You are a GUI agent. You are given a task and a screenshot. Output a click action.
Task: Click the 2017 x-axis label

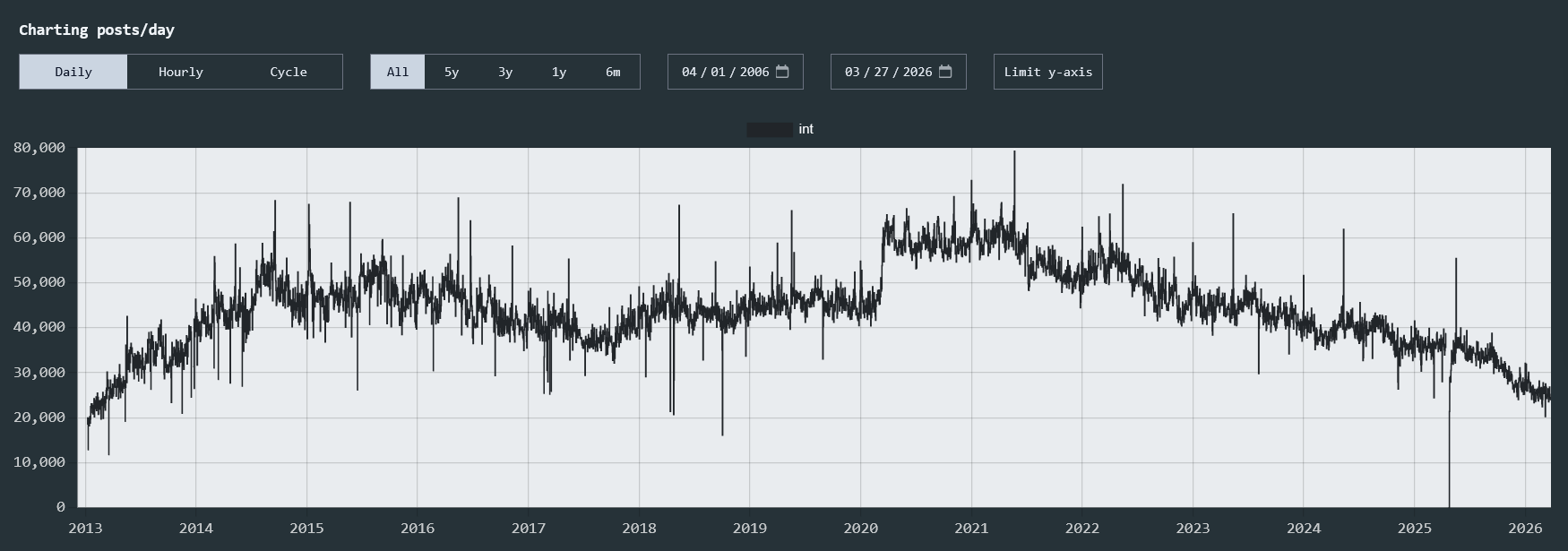pyautogui.click(x=529, y=528)
